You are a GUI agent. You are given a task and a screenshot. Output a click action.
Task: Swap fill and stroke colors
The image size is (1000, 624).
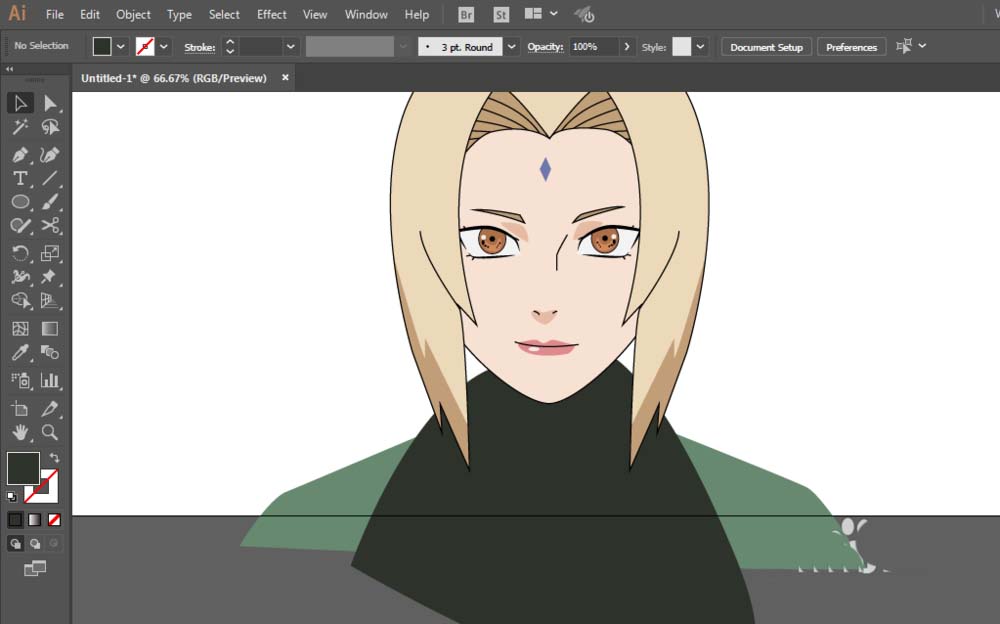[x=54, y=457]
